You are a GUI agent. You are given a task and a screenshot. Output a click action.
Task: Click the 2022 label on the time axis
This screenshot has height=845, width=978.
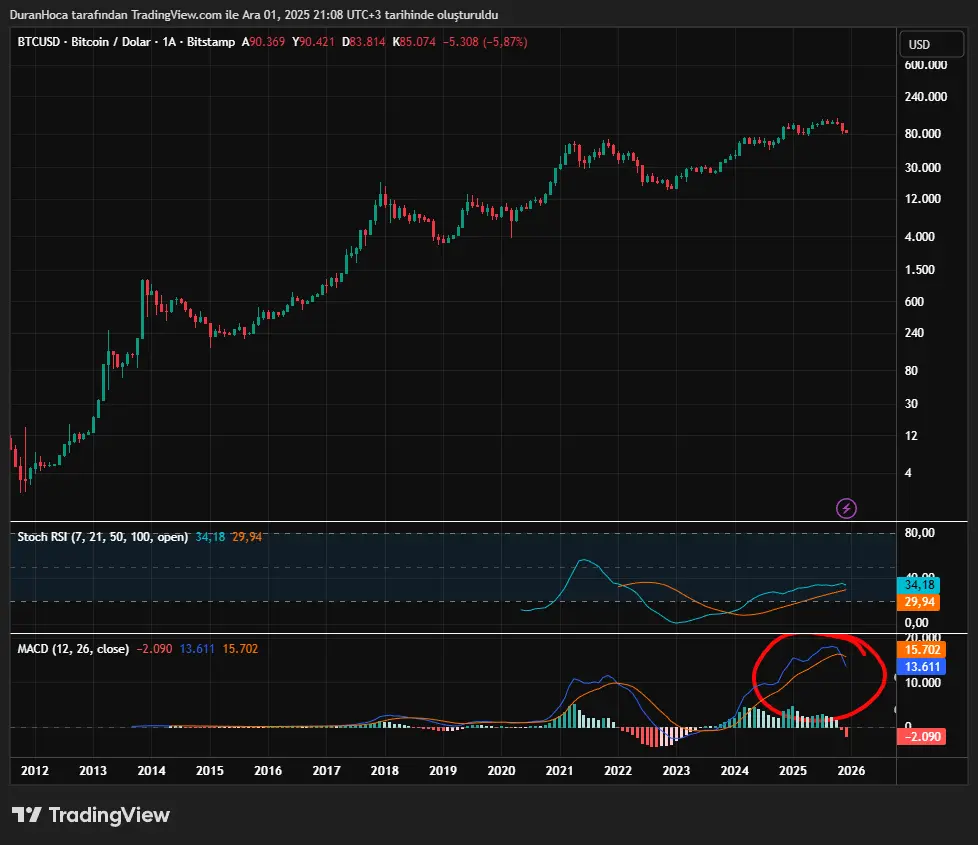618,770
